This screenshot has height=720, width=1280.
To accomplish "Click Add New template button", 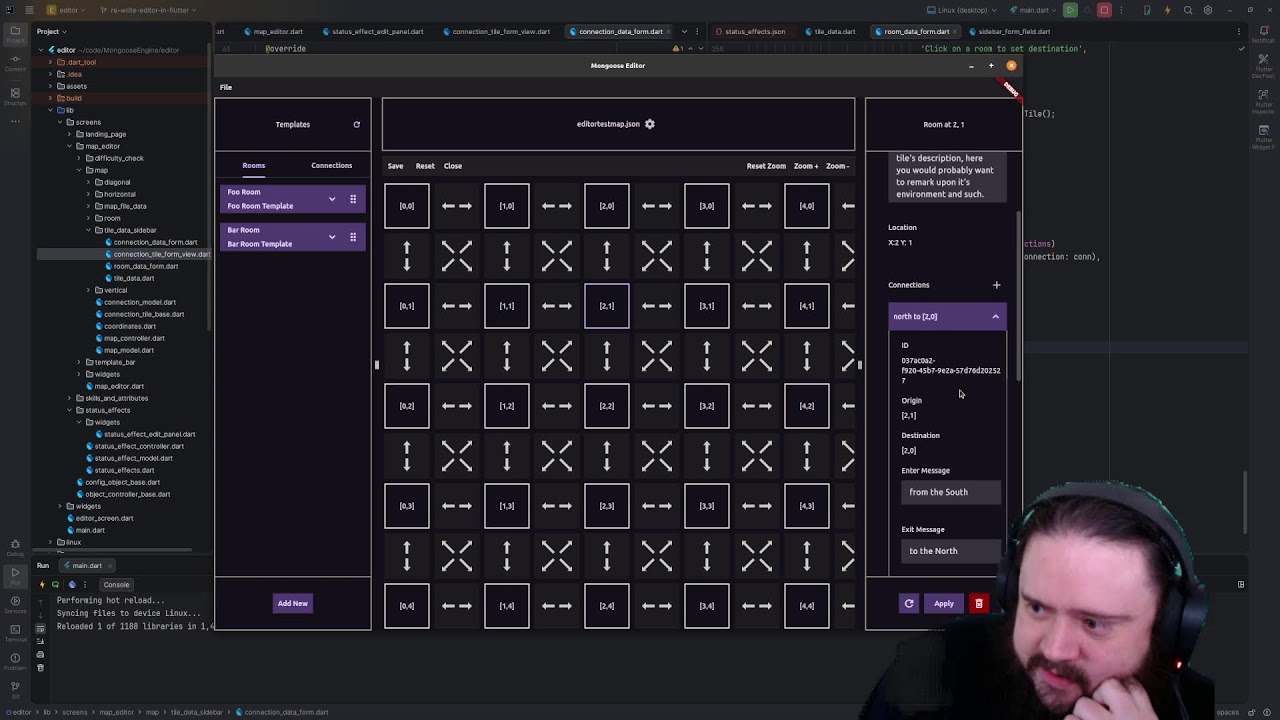I will click(293, 604).
